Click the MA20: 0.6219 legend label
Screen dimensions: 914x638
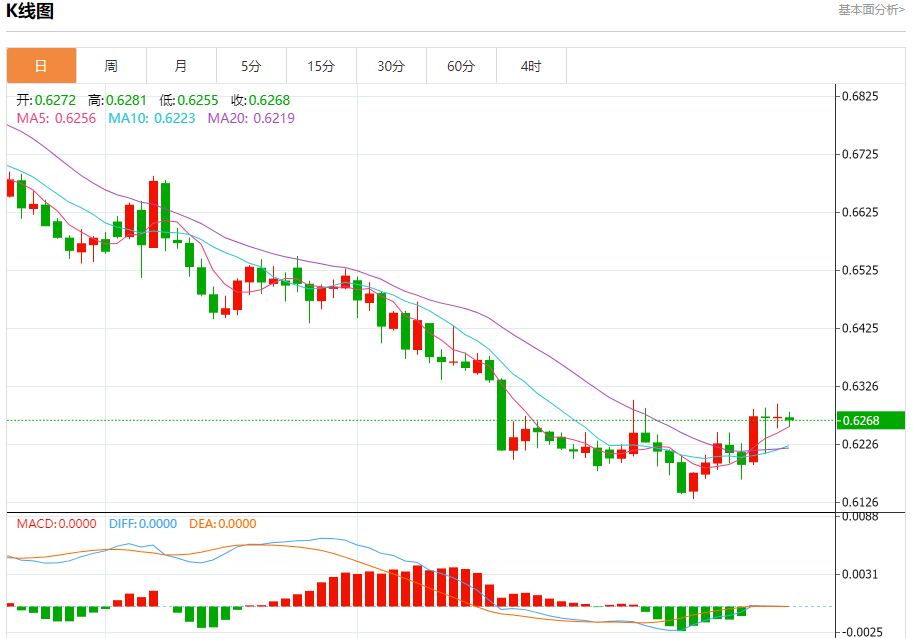(251, 118)
